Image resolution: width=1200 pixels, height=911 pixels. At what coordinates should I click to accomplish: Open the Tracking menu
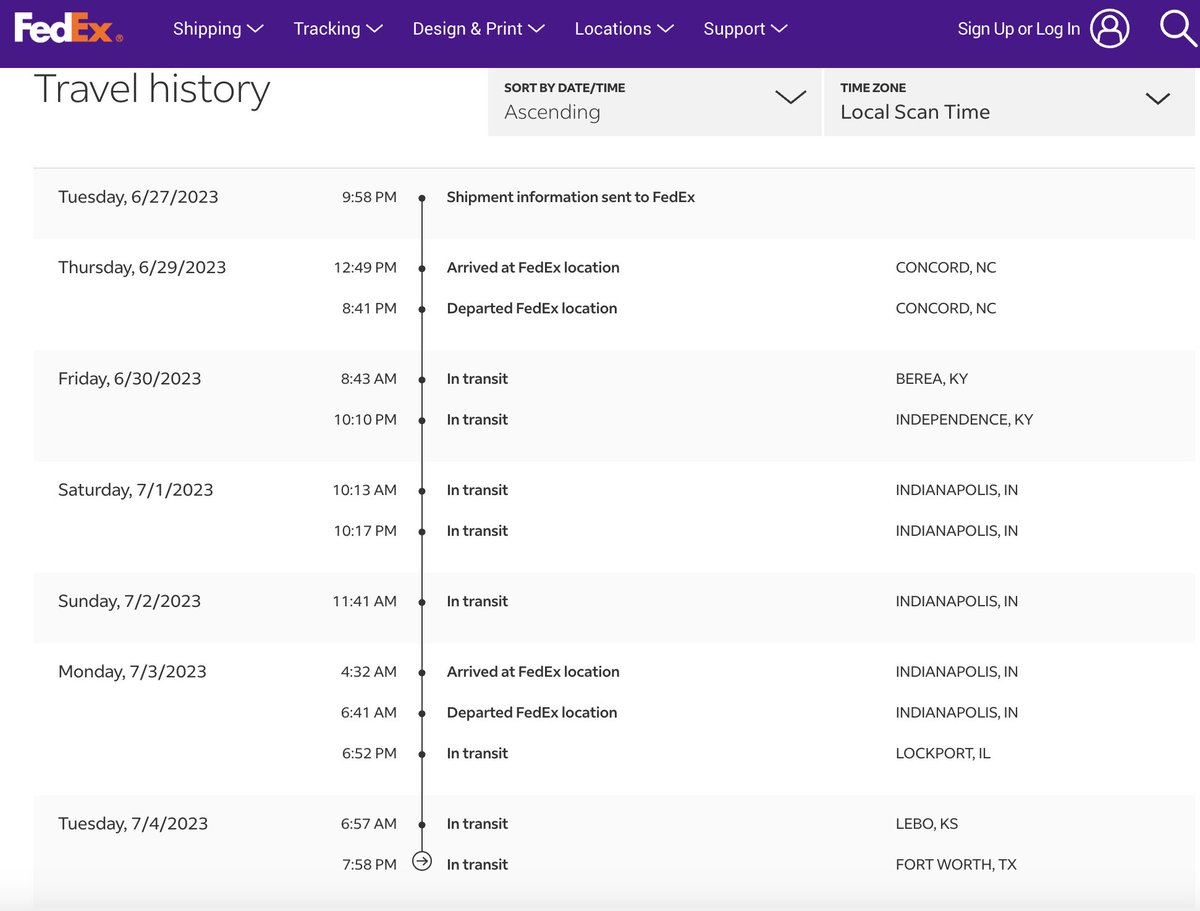click(x=338, y=29)
